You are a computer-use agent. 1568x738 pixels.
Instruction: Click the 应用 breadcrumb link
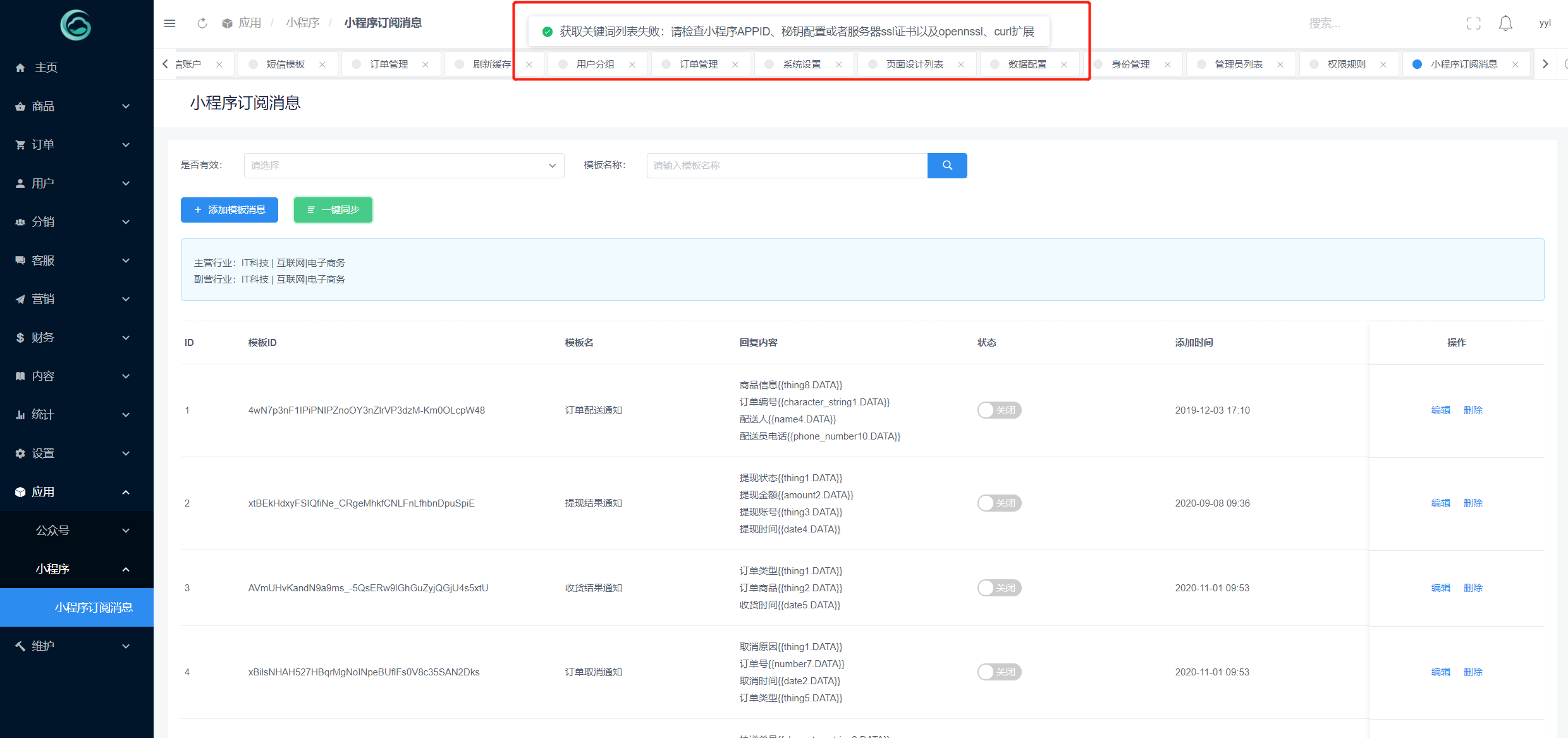pyautogui.click(x=250, y=23)
